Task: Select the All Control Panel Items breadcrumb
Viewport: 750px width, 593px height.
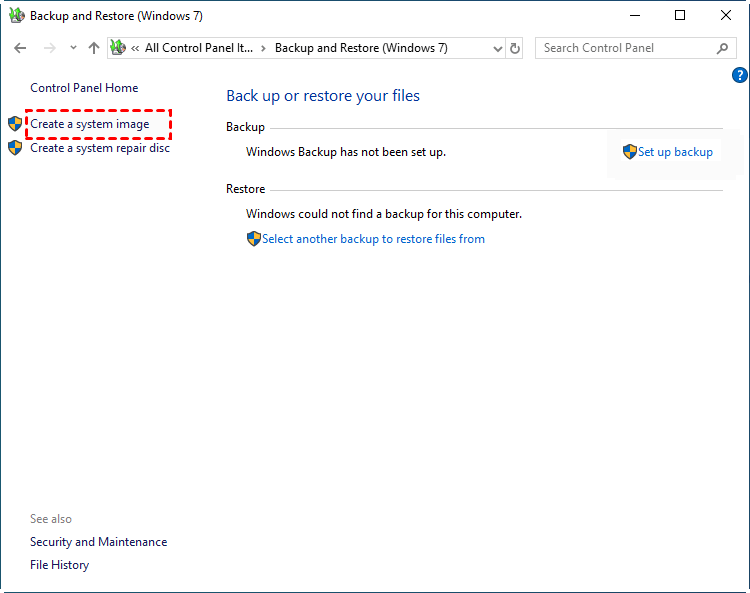Action: click(199, 48)
